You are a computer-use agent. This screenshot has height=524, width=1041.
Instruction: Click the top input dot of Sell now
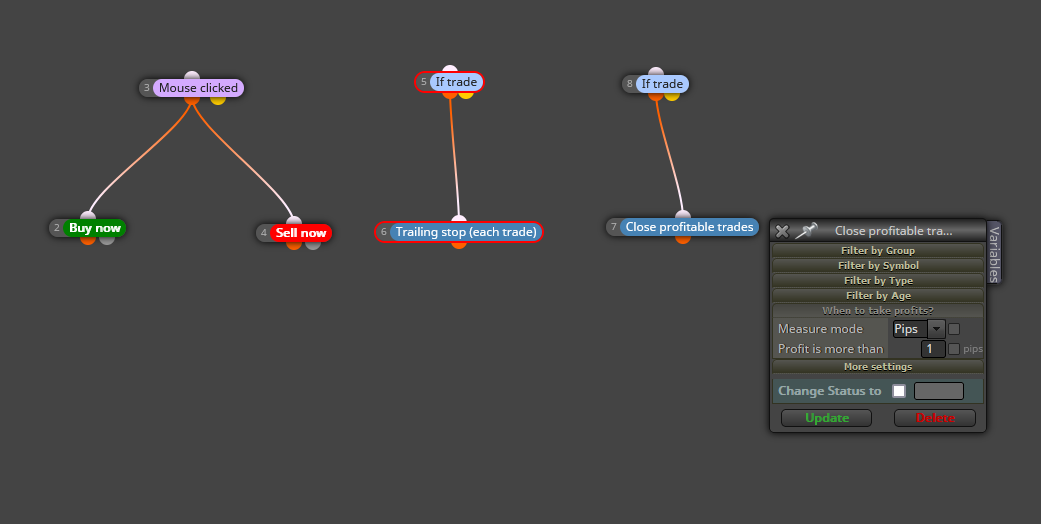tap(294, 220)
